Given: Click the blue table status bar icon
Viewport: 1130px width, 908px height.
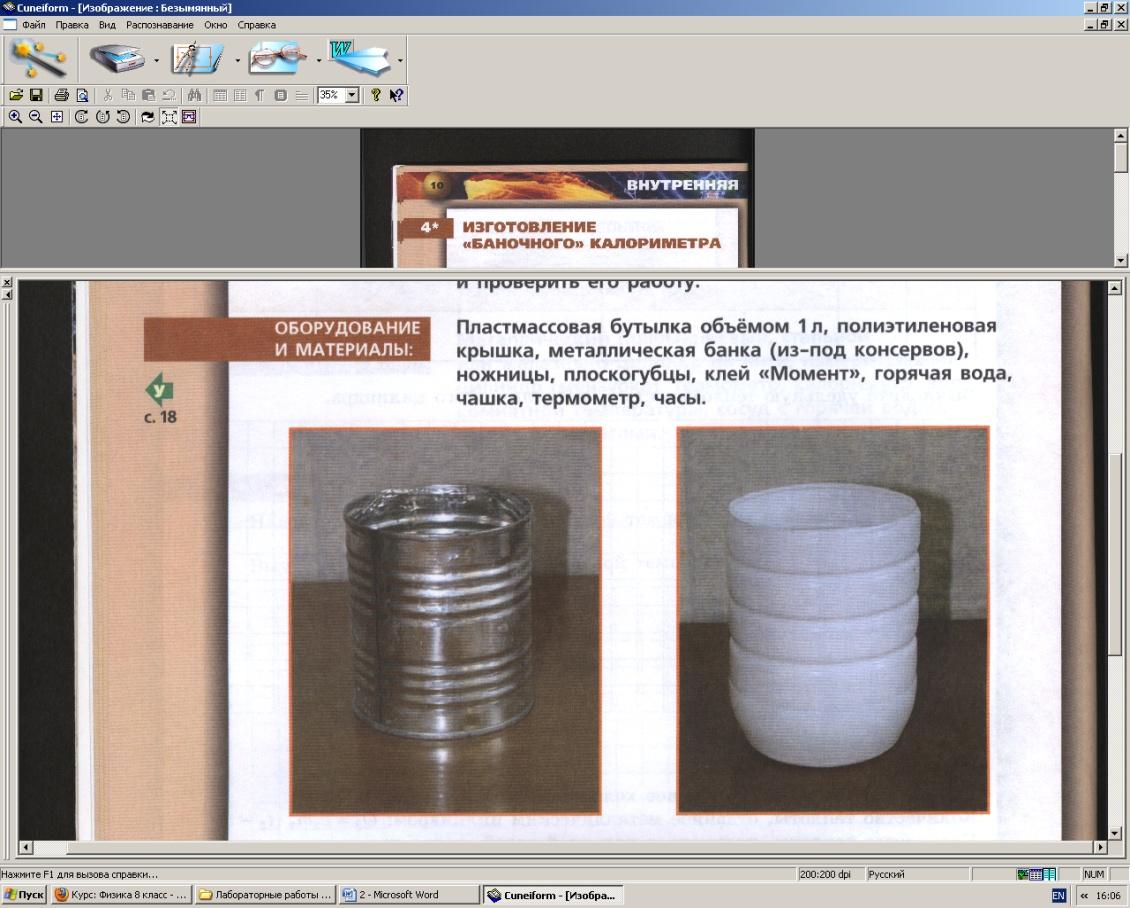Looking at the screenshot, I should pyautogui.click(x=1036, y=874).
